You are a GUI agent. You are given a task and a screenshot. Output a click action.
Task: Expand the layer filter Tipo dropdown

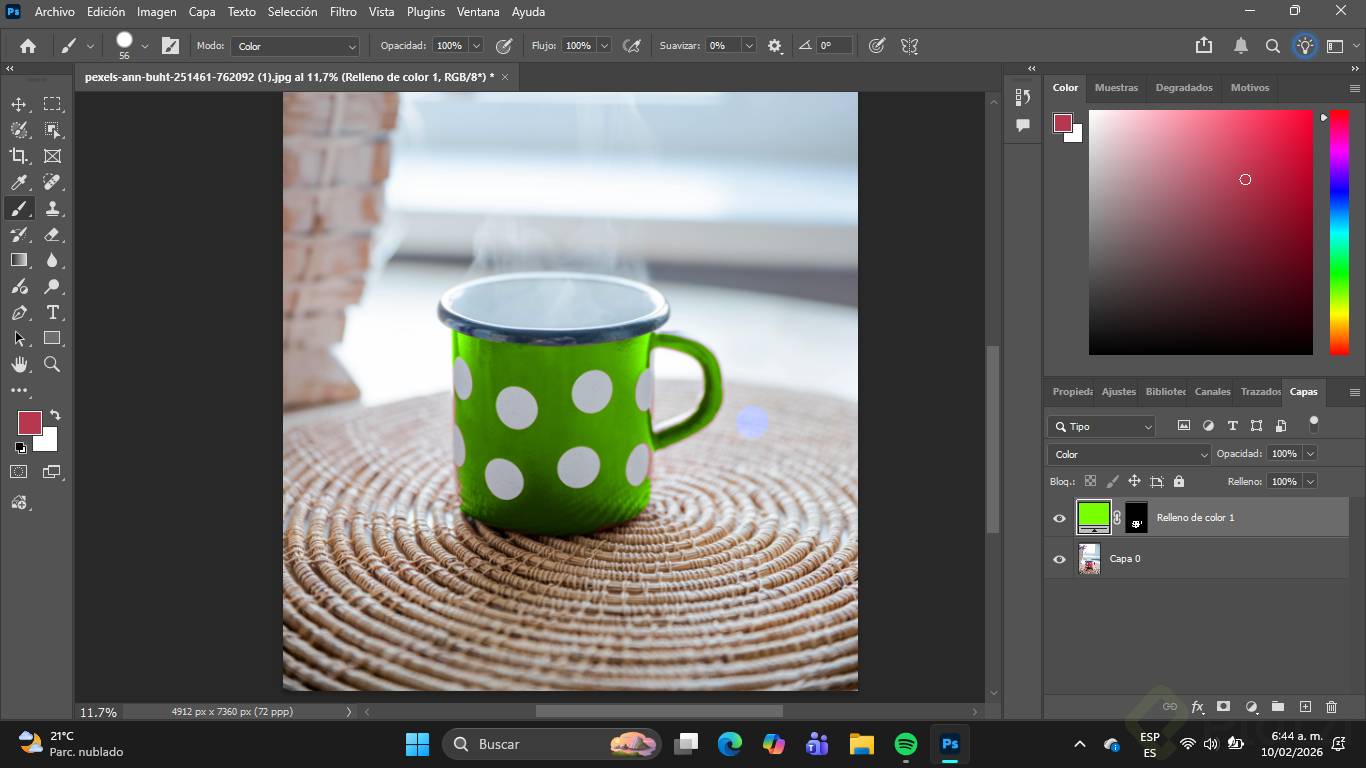[1101, 426]
